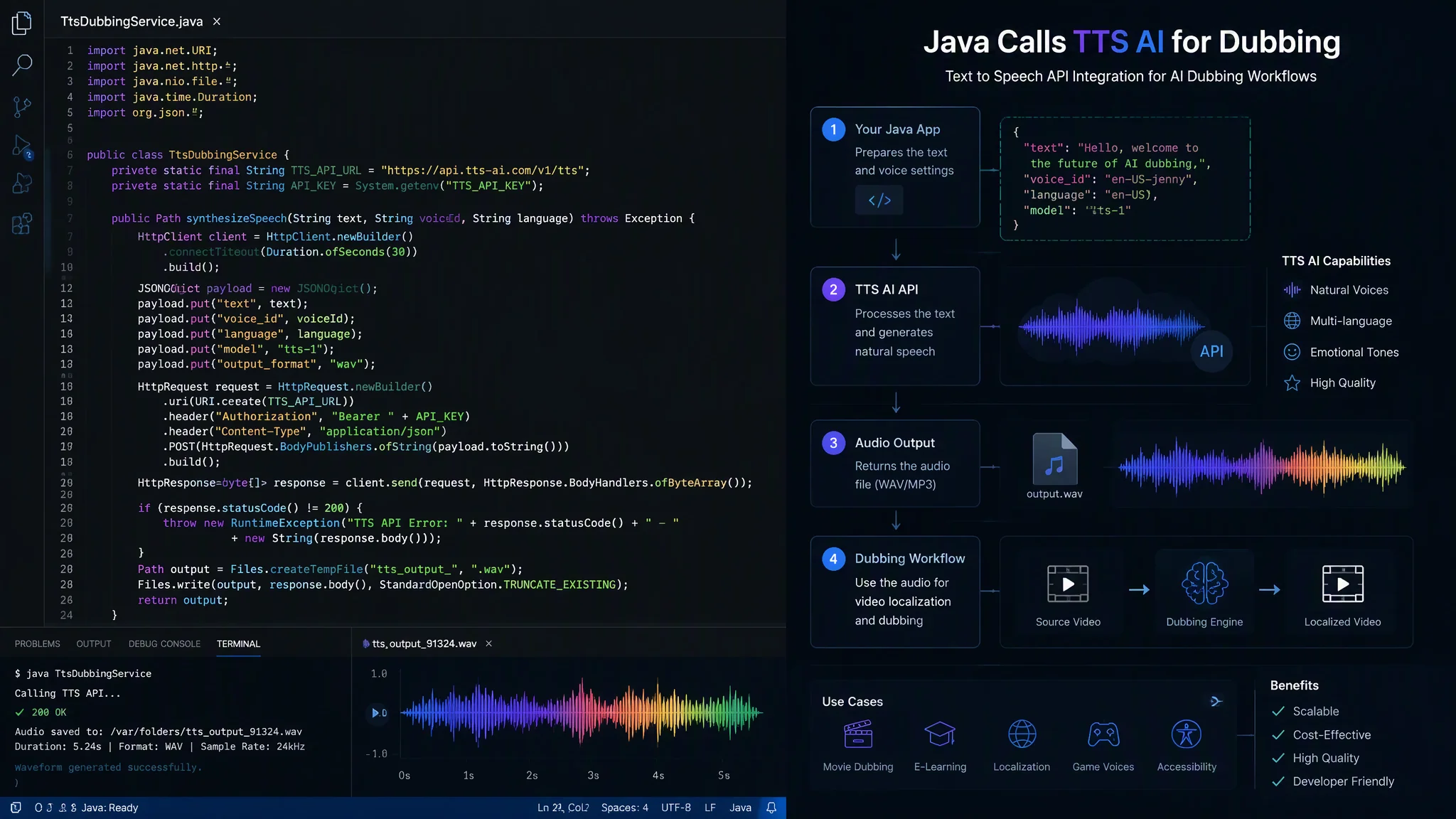This screenshot has height=819, width=1456.
Task: Click the "$ java TtsDubbingService" terminal command
Action: tap(83, 673)
